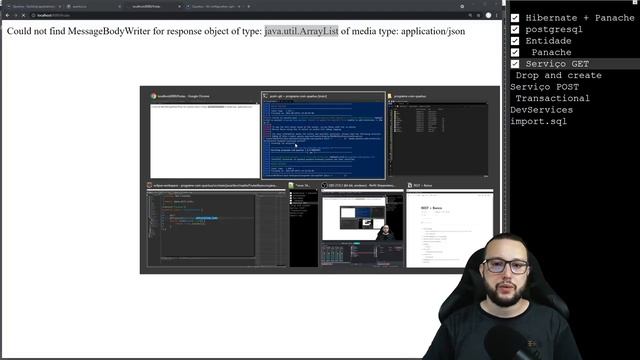The height and width of the screenshot is (360, 640).
Task: Click the 'application/json' text in error message
Action: 433,31
